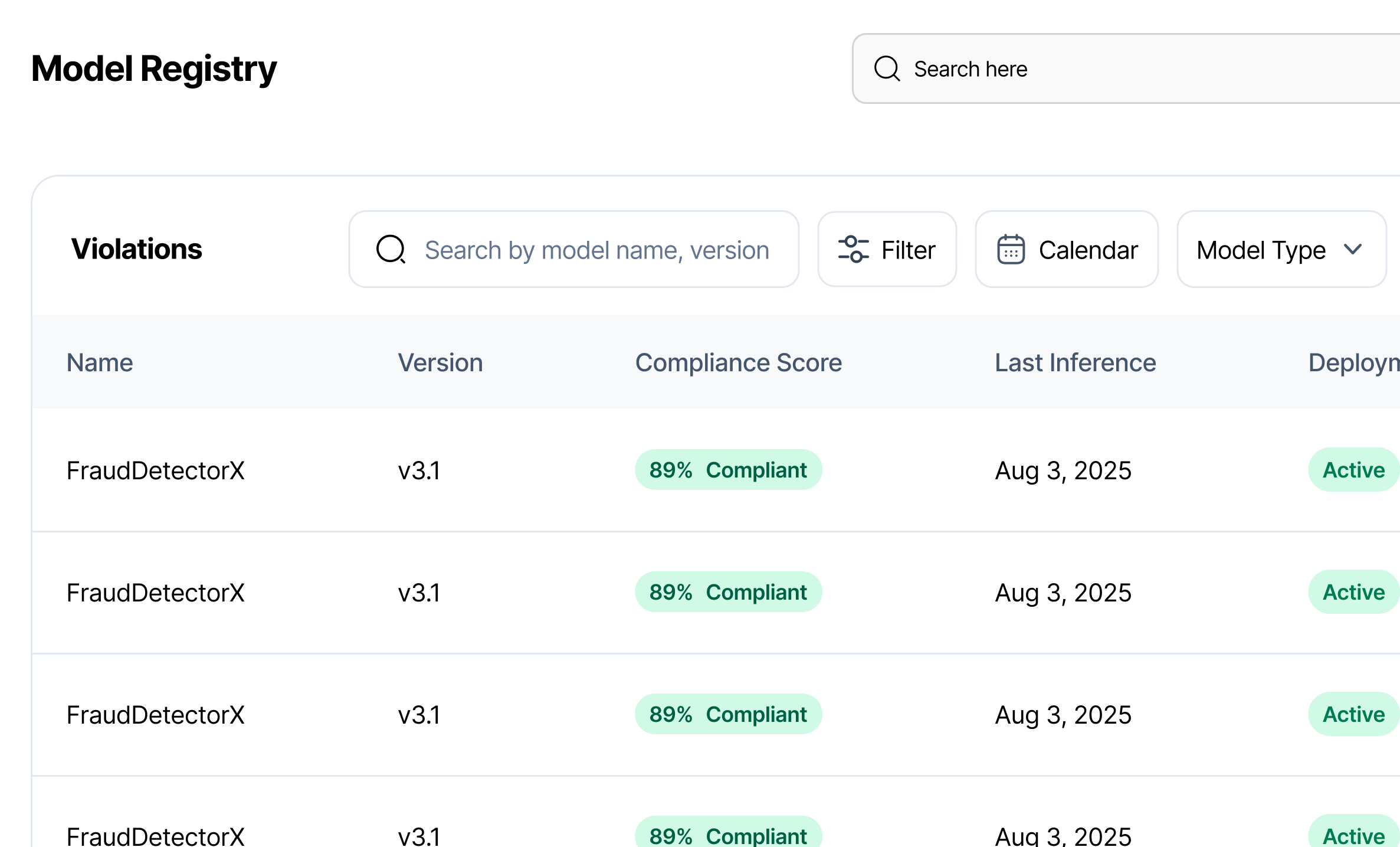This screenshot has width=1400, height=847.
Task: Click the third row's Active status badge
Action: (x=1353, y=714)
